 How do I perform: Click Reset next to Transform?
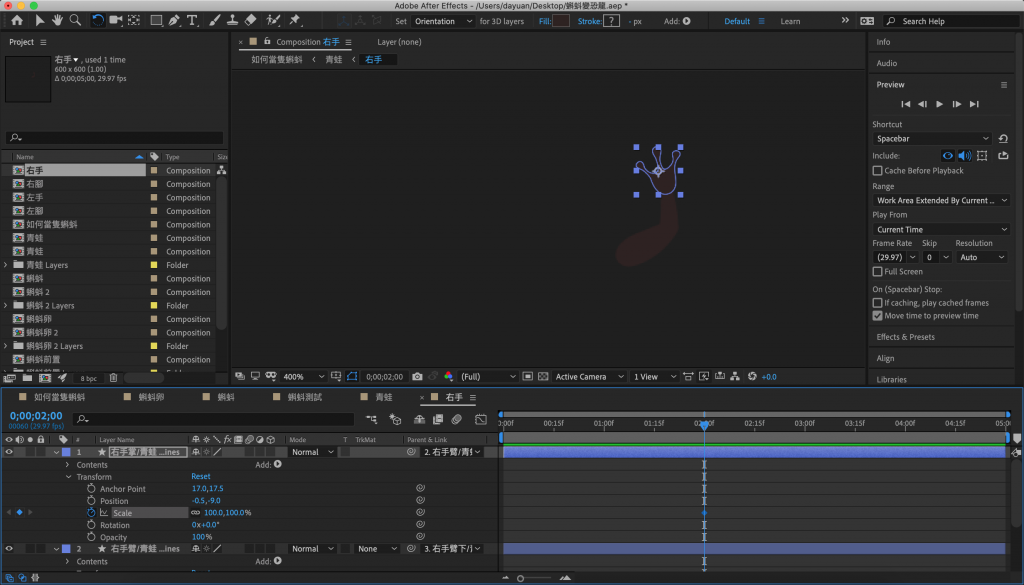click(x=200, y=477)
